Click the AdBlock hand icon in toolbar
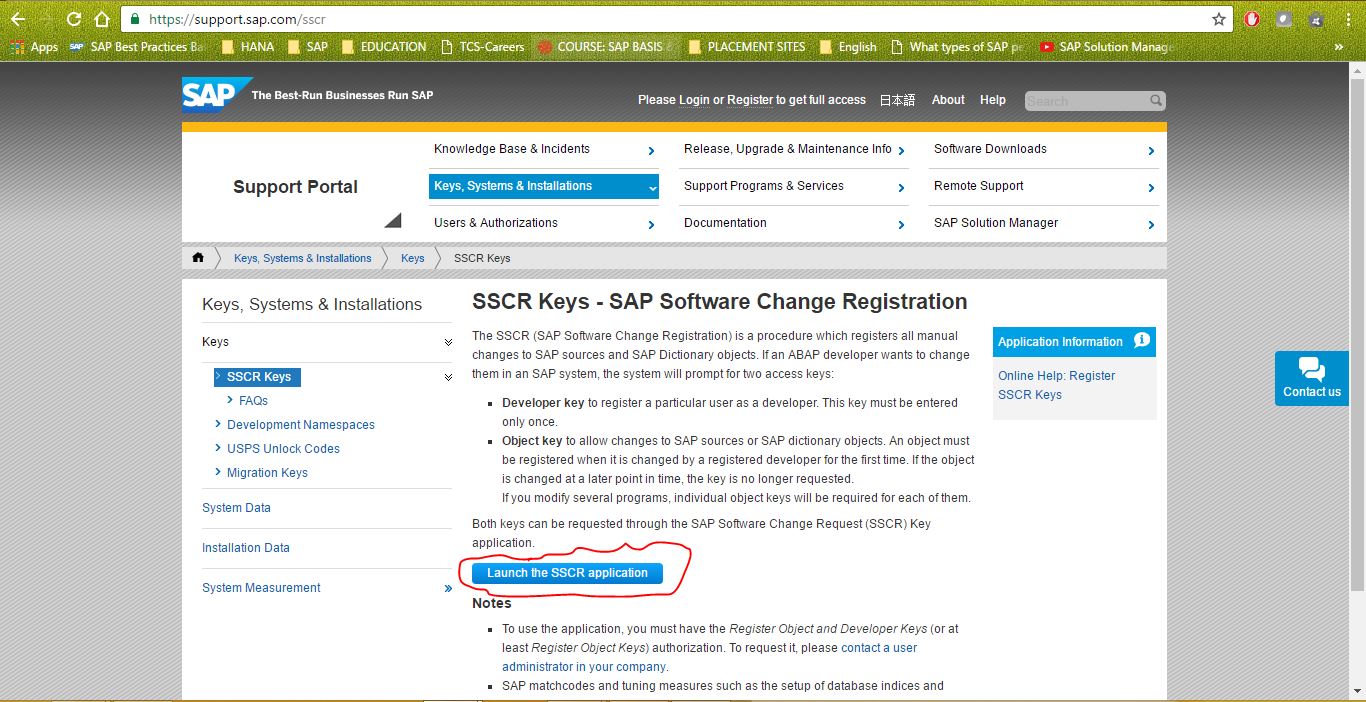The image size is (1366, 702). (1251, 18)
